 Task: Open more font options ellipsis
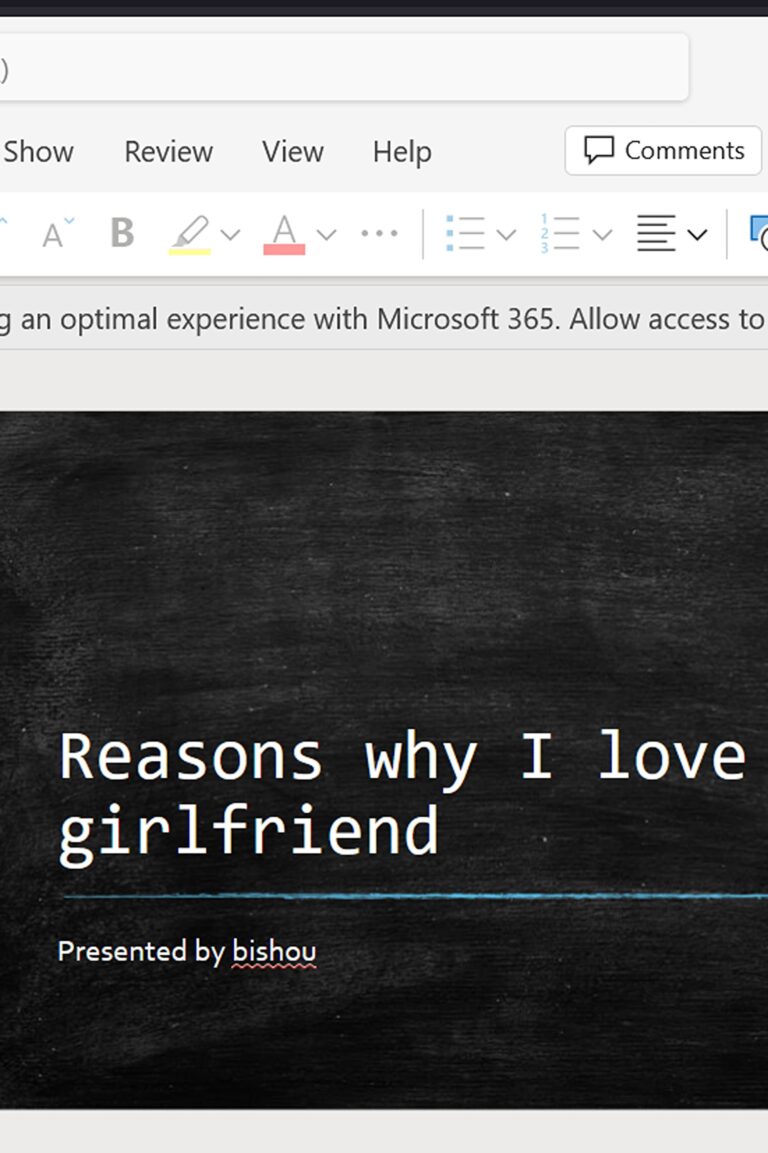pos(379,234)
